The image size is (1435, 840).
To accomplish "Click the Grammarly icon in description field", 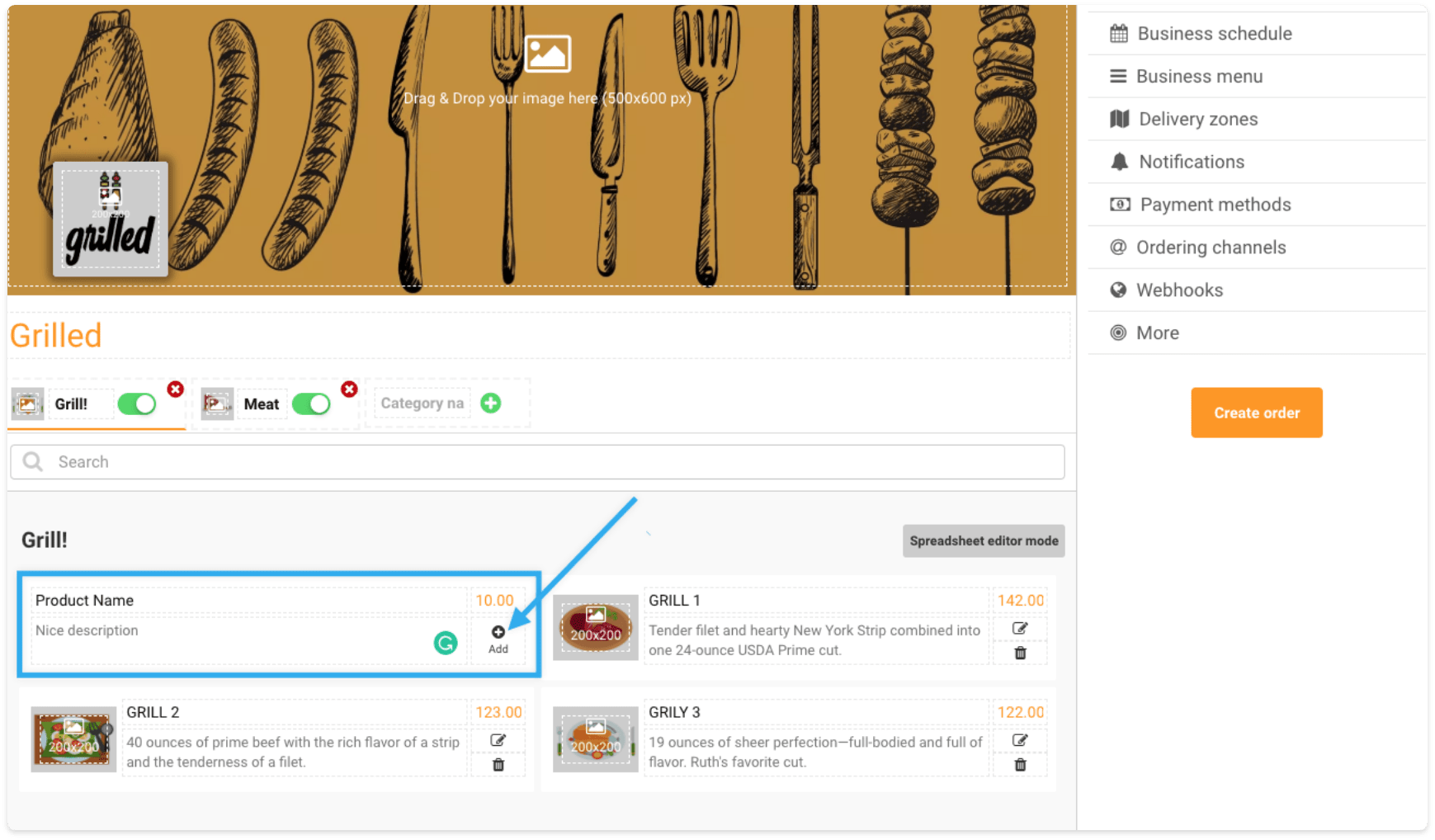I will click(x=446, y=643).
